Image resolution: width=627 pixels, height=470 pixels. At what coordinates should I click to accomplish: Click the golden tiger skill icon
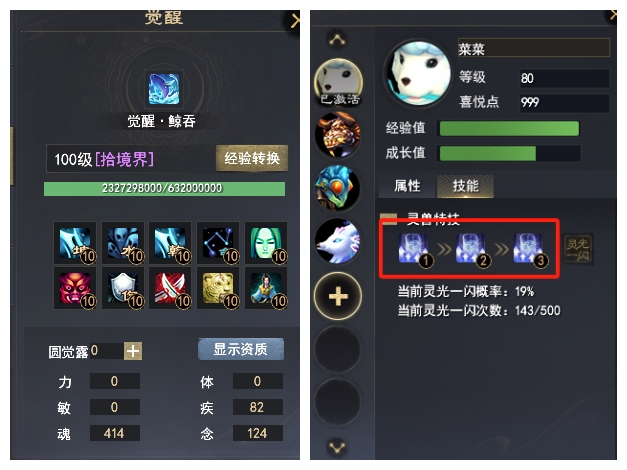[x=218, y=288]
